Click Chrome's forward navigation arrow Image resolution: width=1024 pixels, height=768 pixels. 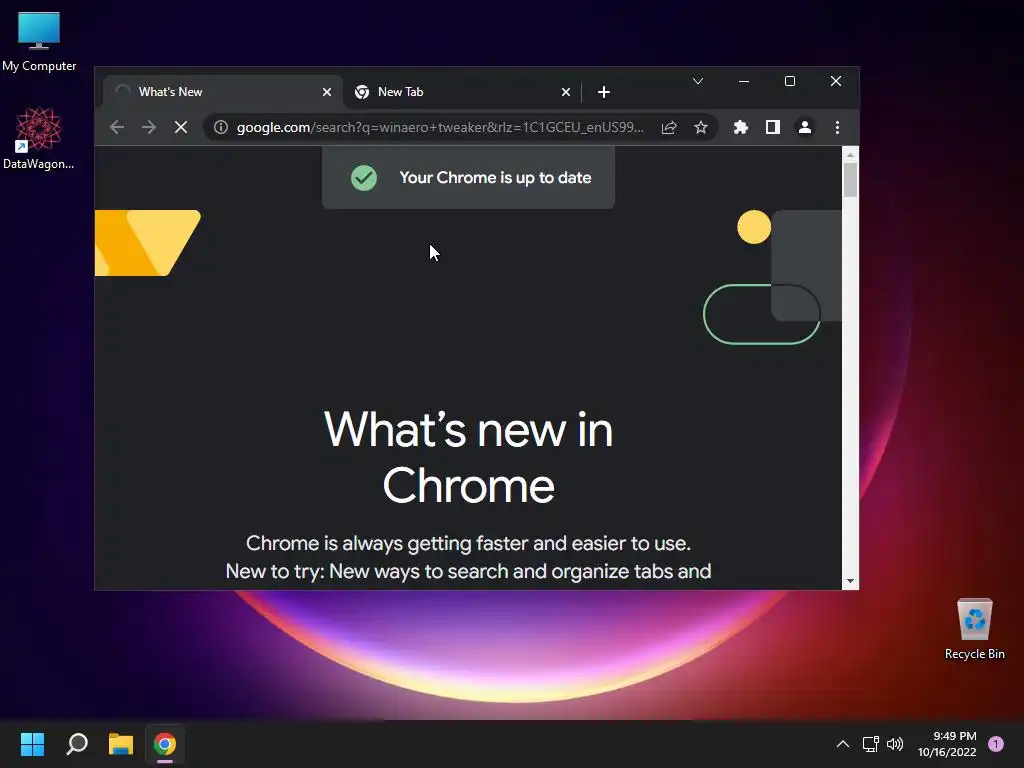tap(149, 127)
